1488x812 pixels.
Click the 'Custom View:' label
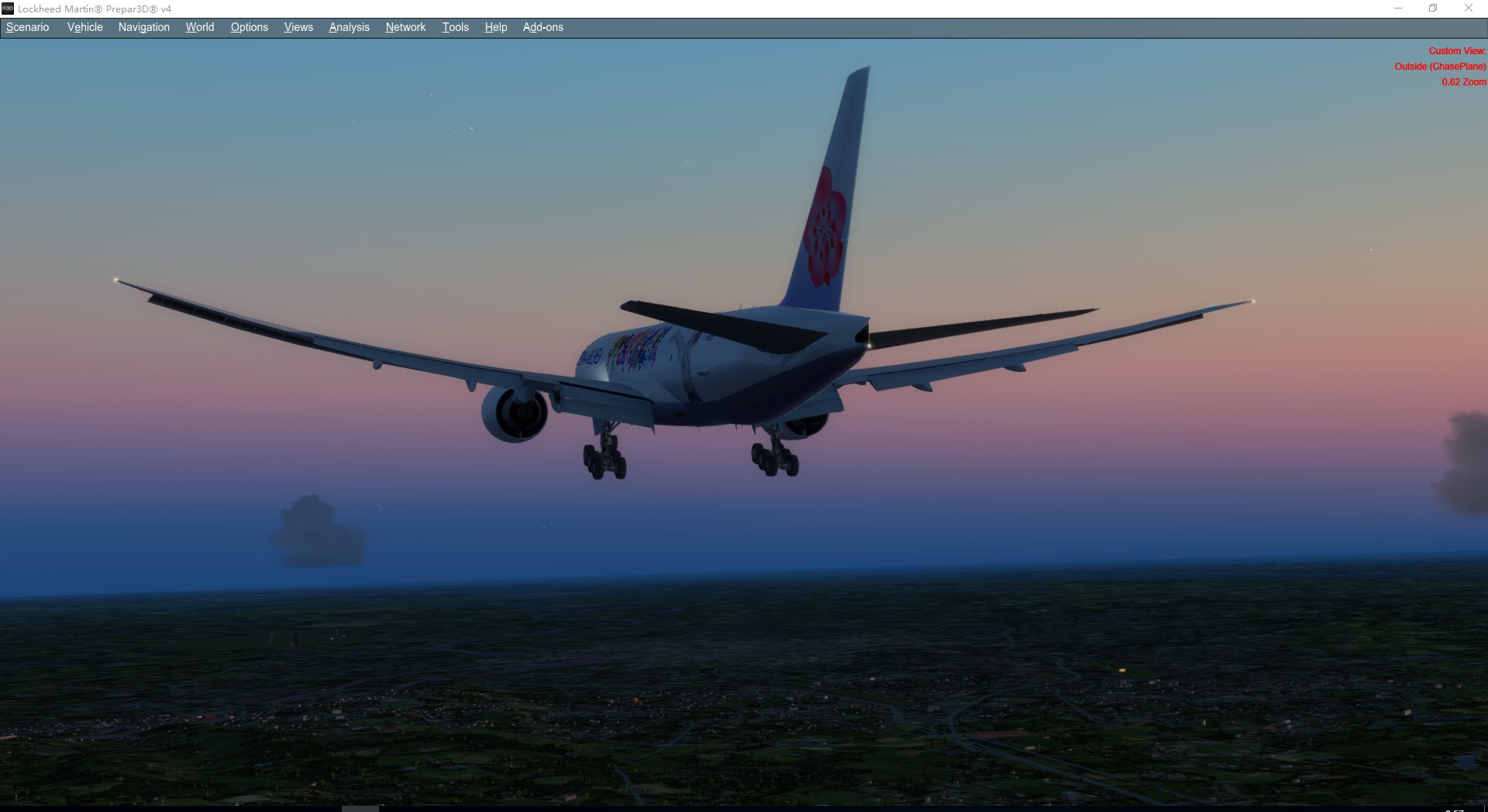1457,51
